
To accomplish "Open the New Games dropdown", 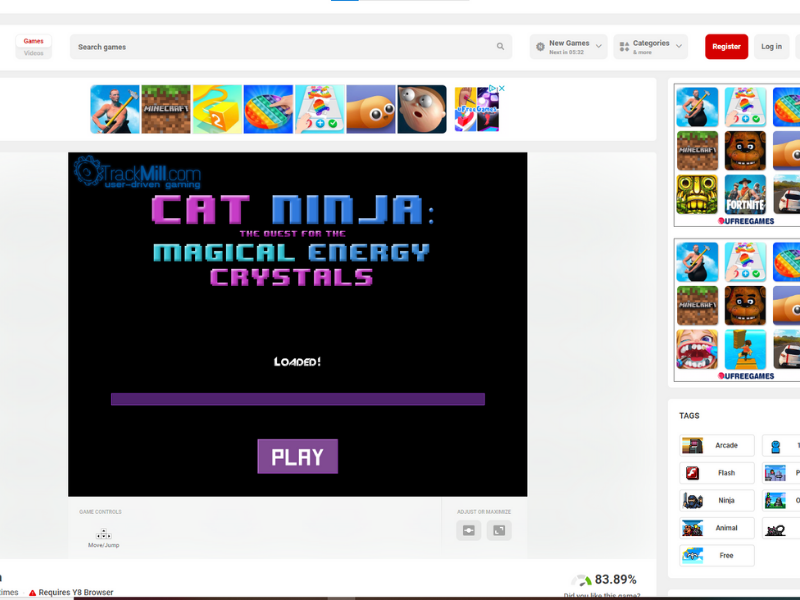I will tap(568, 47).
